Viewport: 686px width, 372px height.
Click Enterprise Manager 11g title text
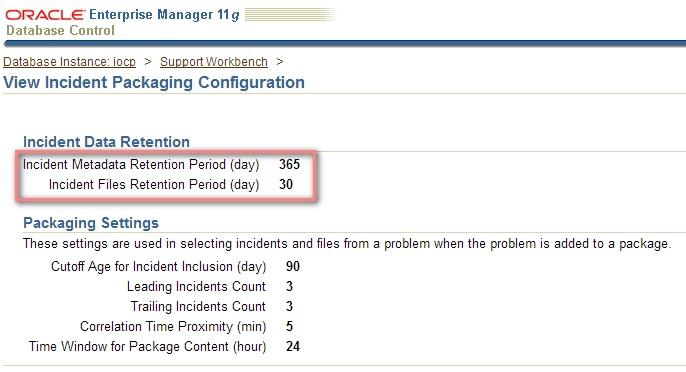point(164,14)
